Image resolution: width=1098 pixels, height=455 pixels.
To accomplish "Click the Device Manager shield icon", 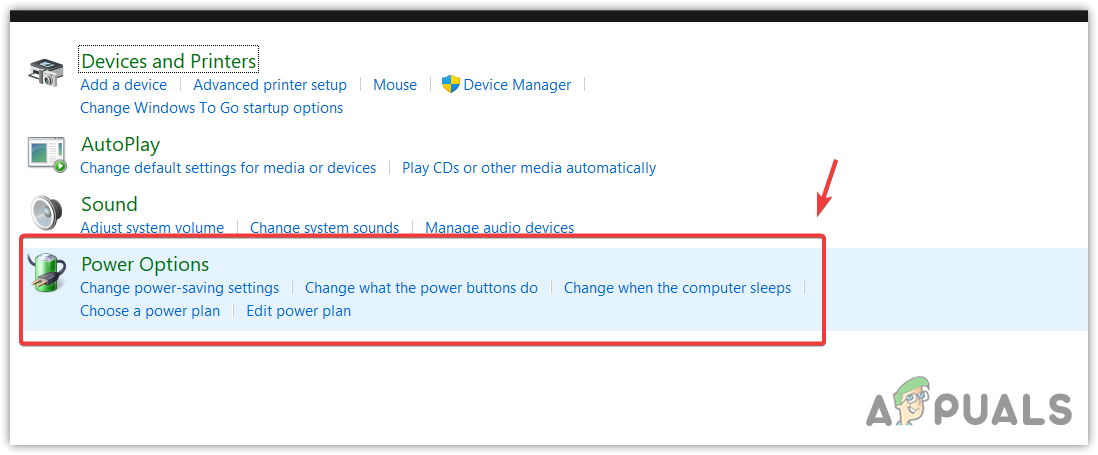I will (x=450, y=85).
